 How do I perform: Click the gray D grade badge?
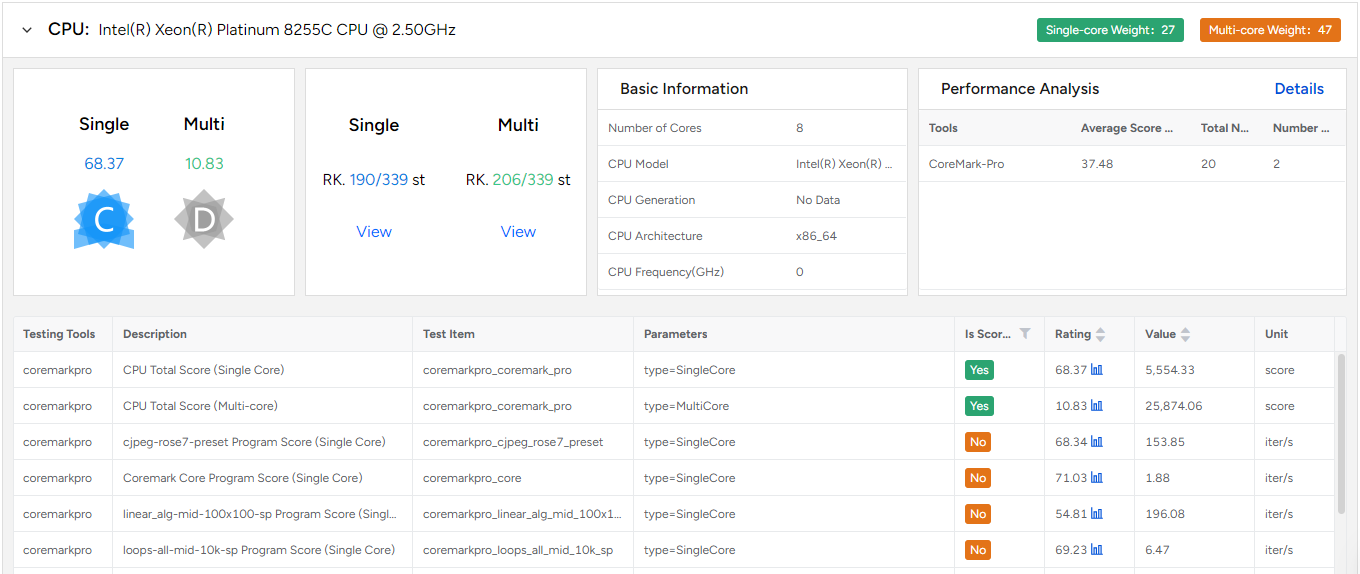coord(204,219)
